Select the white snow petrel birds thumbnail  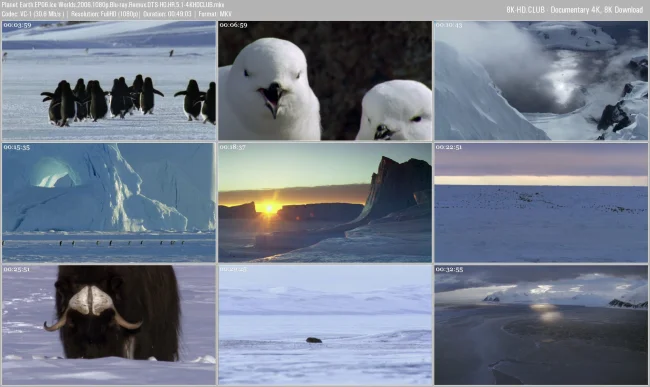click(x=325, y=81)
